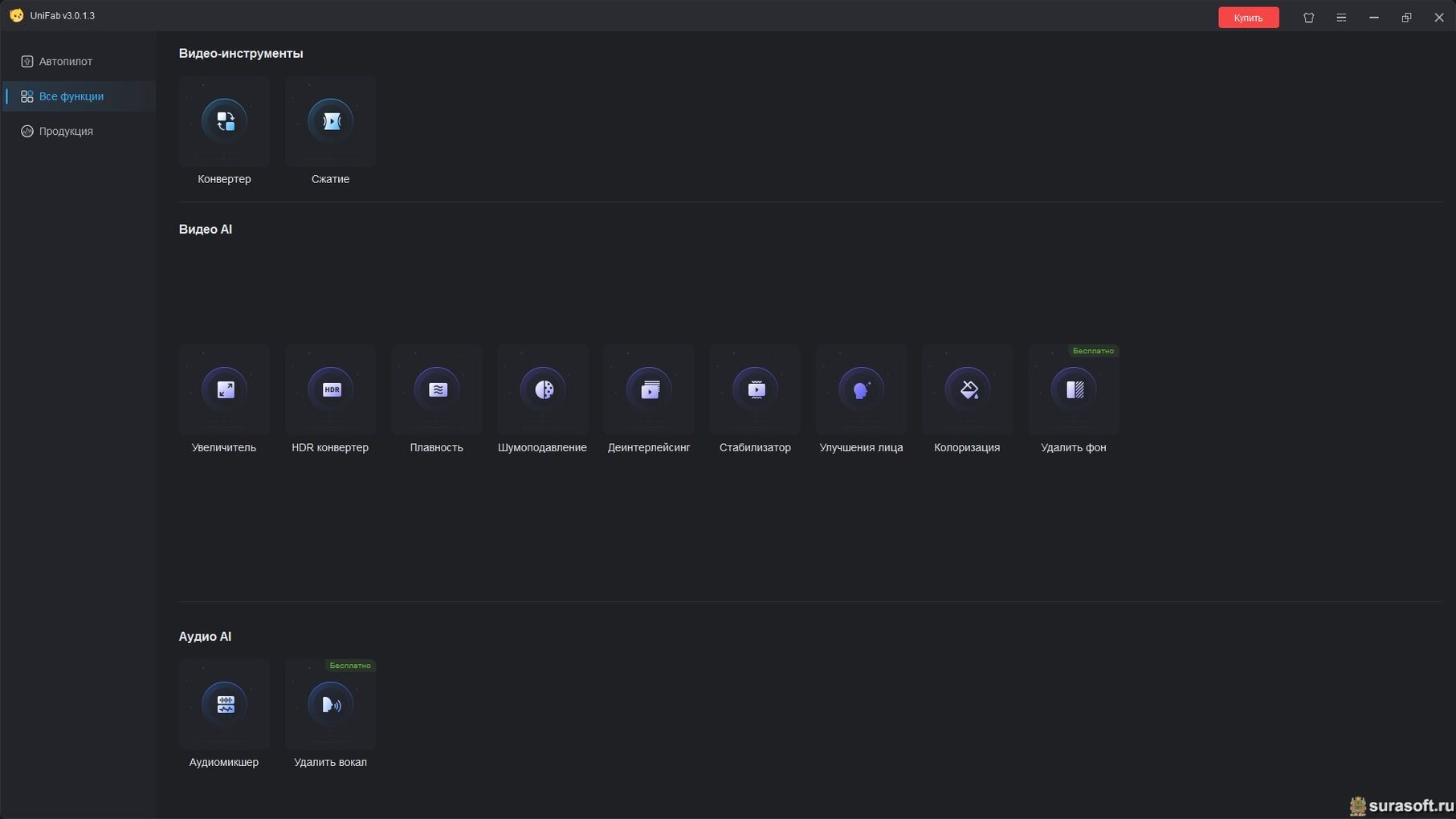The image size is (1456, 819).
Task: Select Все функции in the sidebar
Action: tap(79, 96)
